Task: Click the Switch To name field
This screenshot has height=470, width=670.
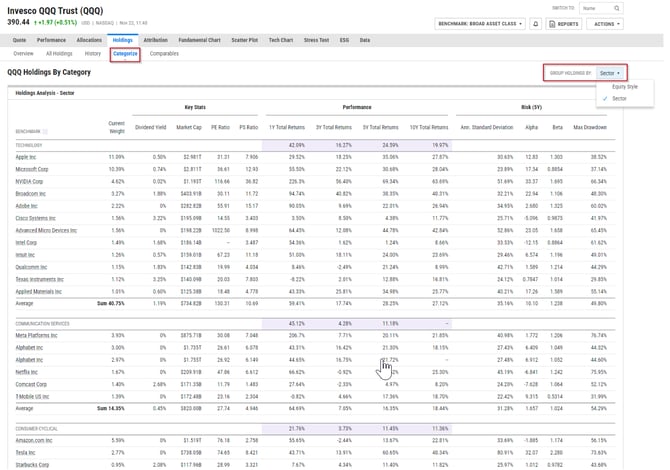Action: click(x=602, y=8)
